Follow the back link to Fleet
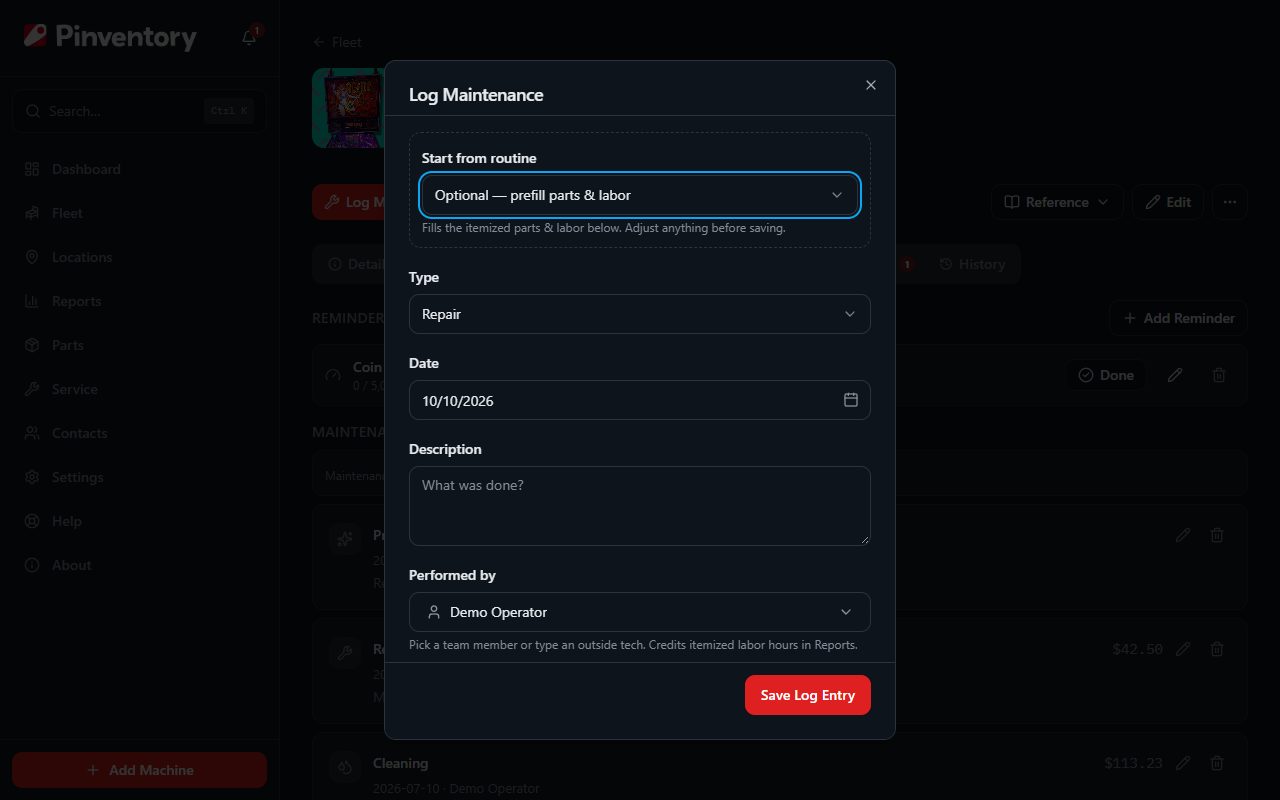 click(x=337, y=42)
